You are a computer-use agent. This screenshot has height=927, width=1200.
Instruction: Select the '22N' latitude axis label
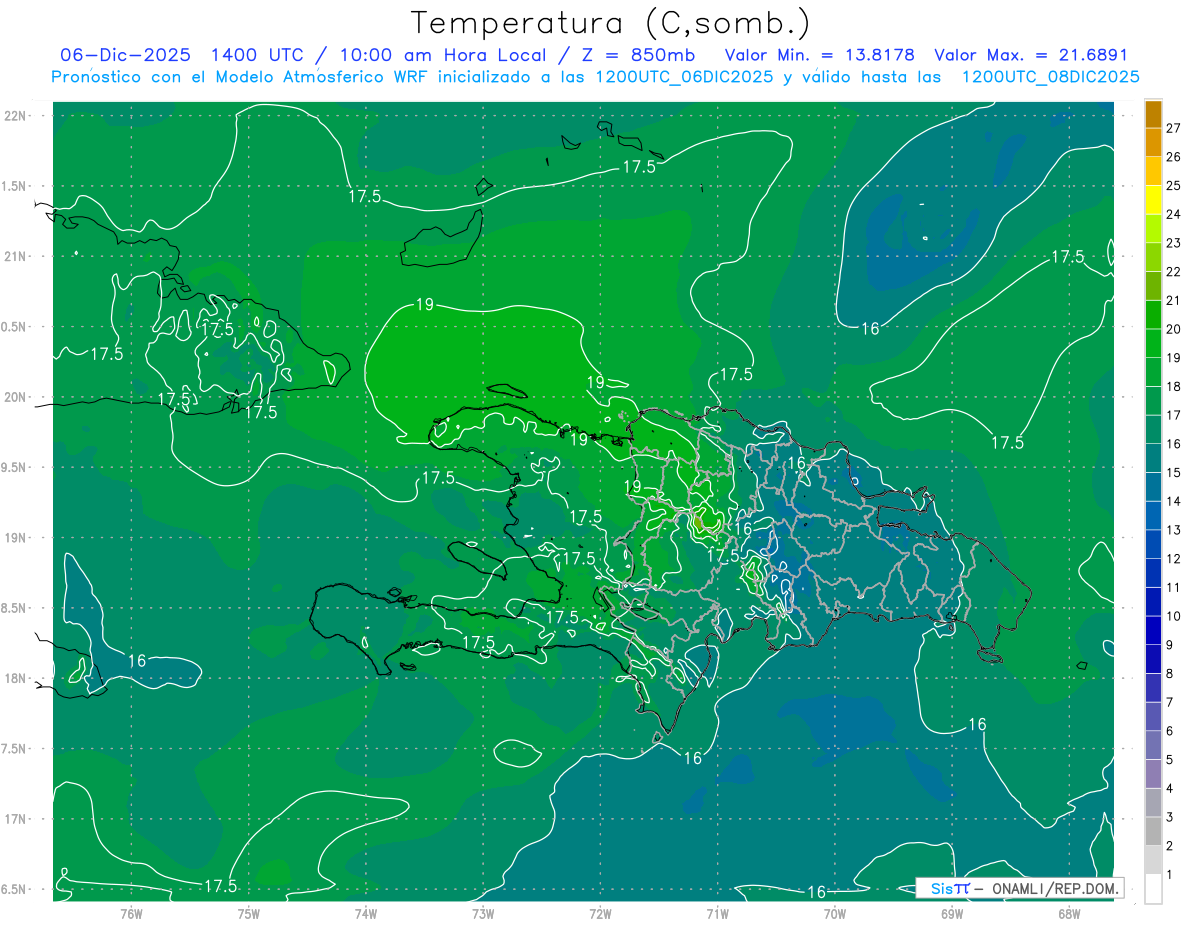click(x=15, y=116)
